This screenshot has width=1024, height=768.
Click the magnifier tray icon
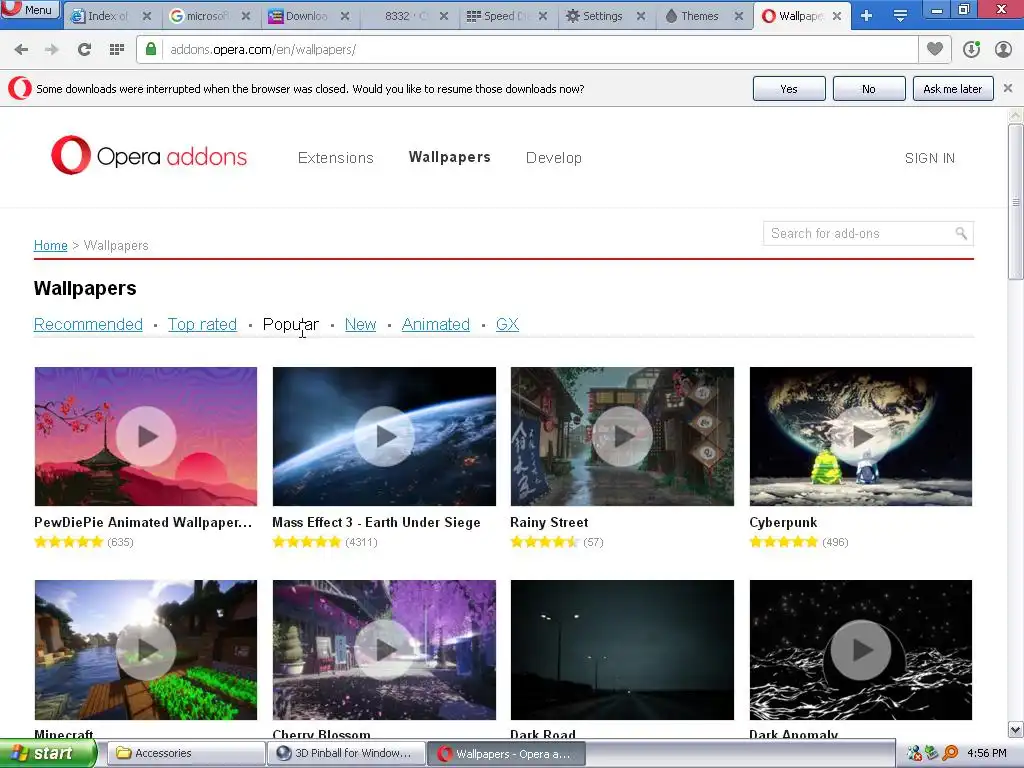click(x=950, y=754)
